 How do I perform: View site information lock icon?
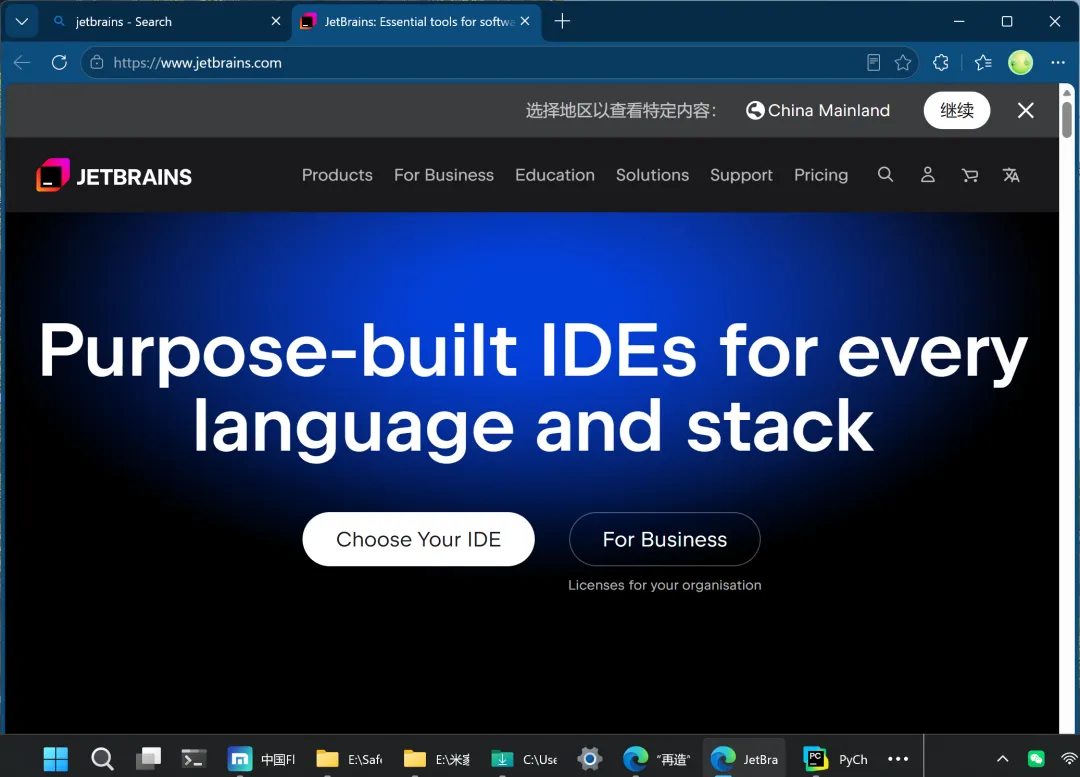(x=97, y=63)
